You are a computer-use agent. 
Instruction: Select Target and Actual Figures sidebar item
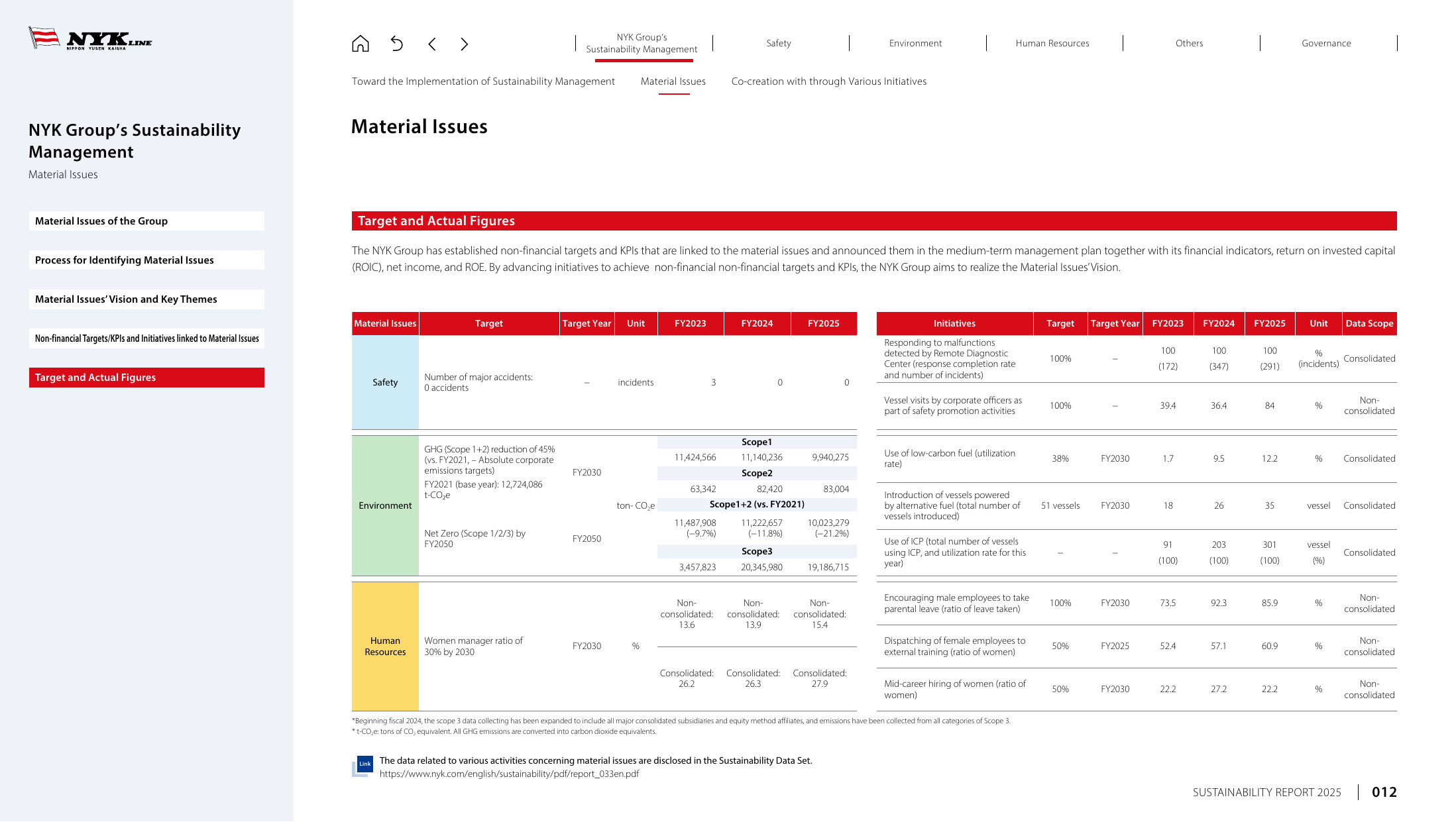point(146,378)
